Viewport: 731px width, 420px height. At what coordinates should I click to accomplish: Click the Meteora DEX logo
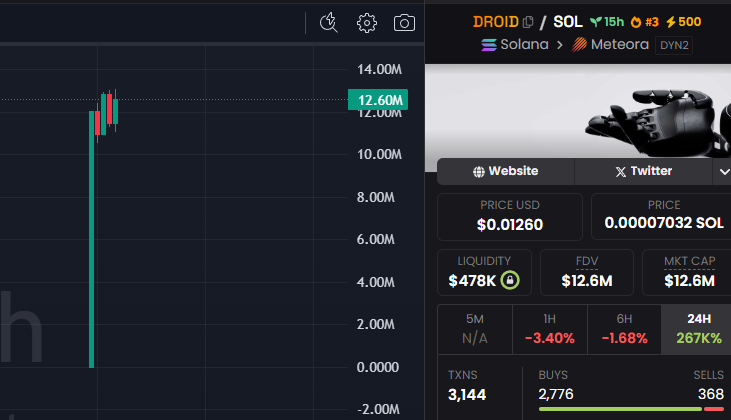click(579, 45)
